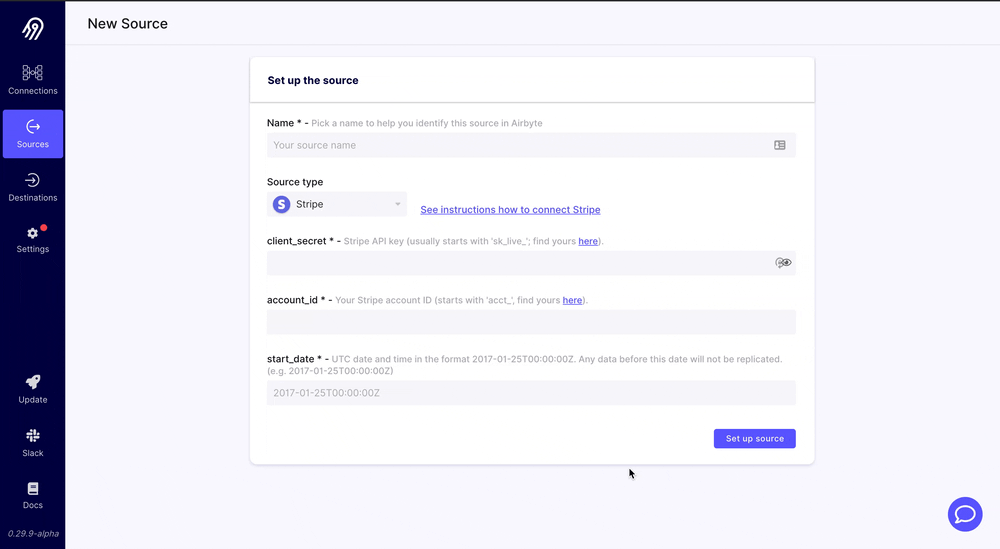Follow the account_id 'here' link
This screenshot has width=1000, height=549.
coord(572,300)
